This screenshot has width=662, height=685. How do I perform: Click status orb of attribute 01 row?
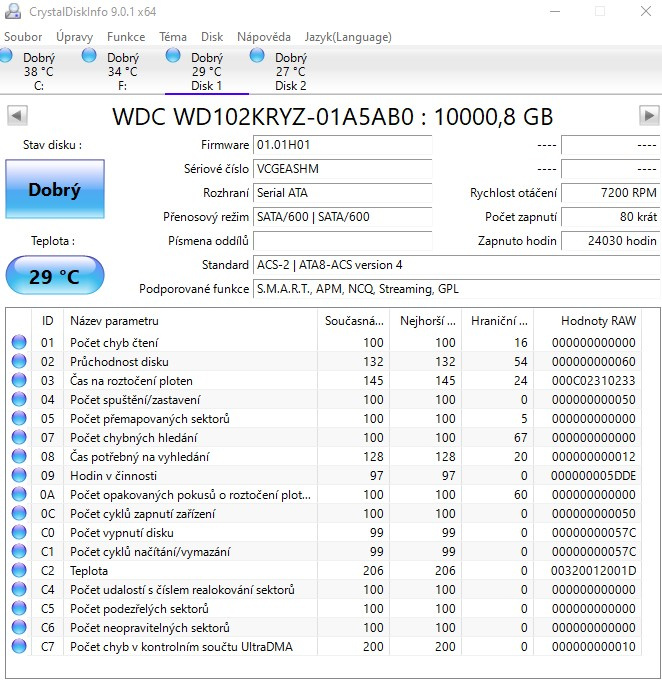pos(19,342)
